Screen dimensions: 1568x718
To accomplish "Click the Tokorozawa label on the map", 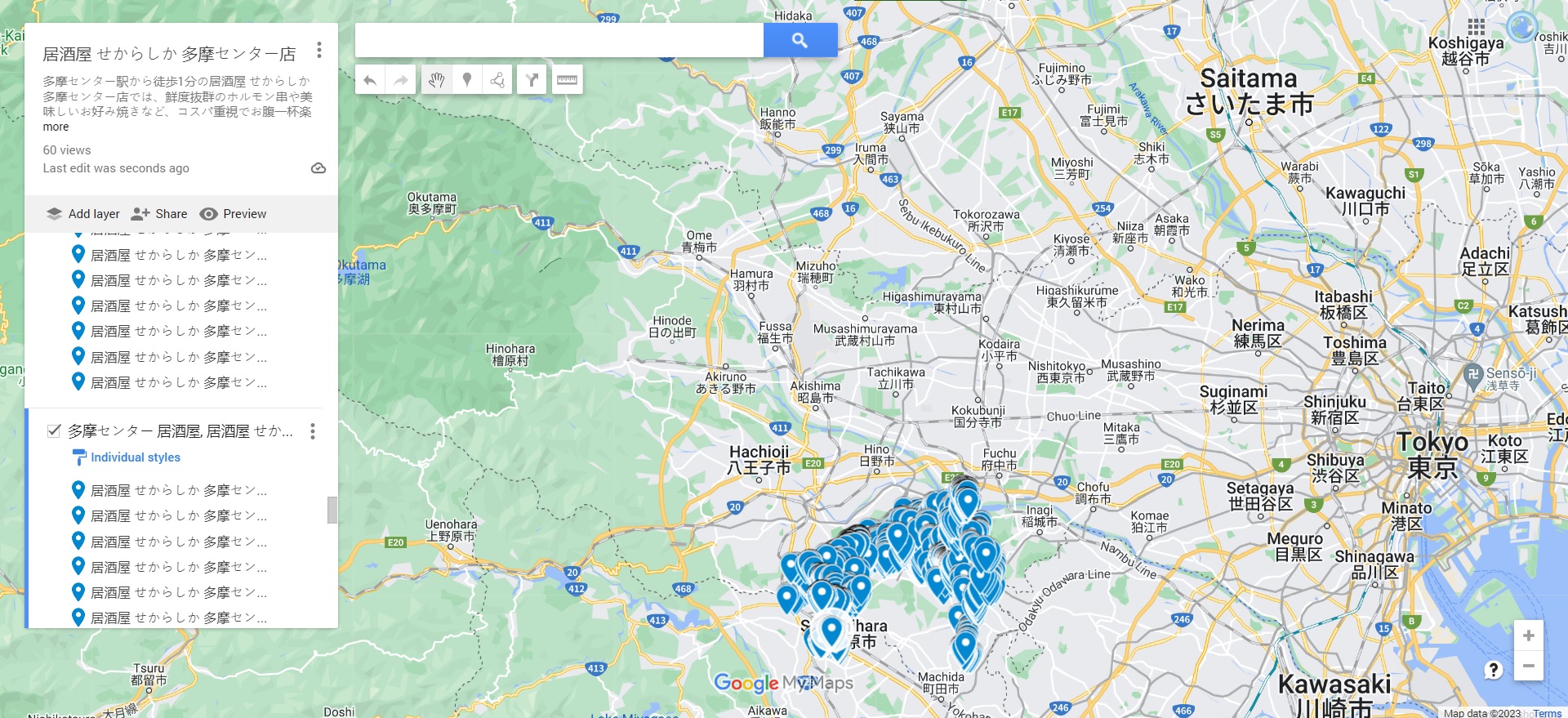I will (x=987, y=220).
